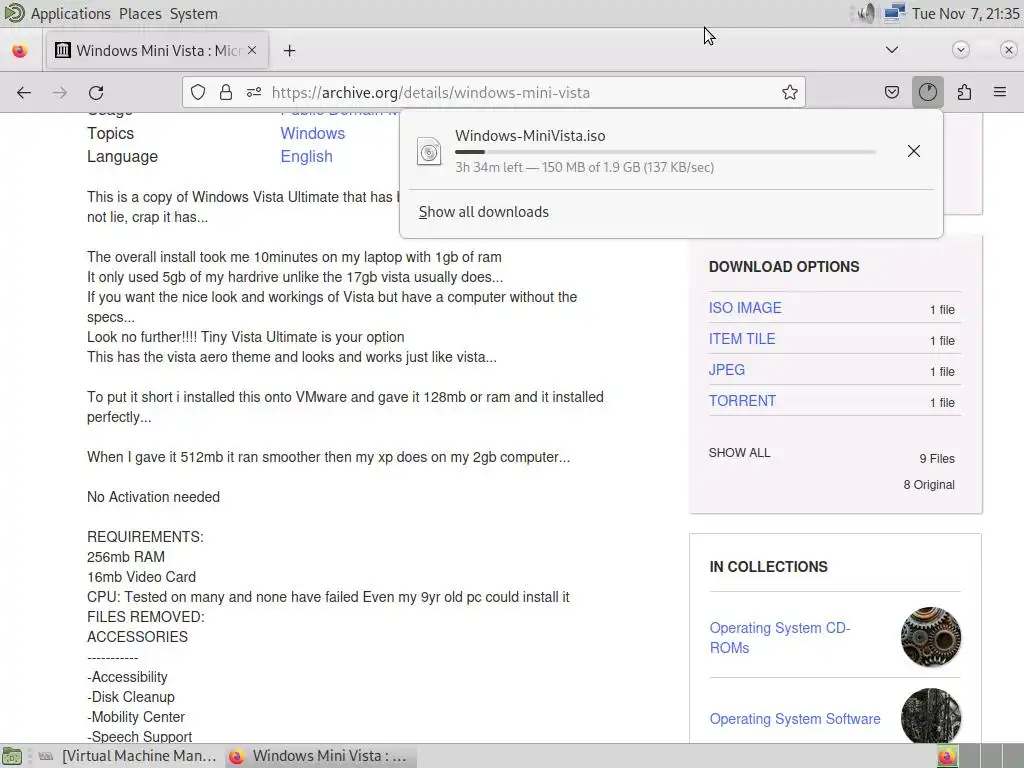The image size is (1024, 768).
Task: Cancel the Windows-MiniVista.iso download
Action: [914, 152]
